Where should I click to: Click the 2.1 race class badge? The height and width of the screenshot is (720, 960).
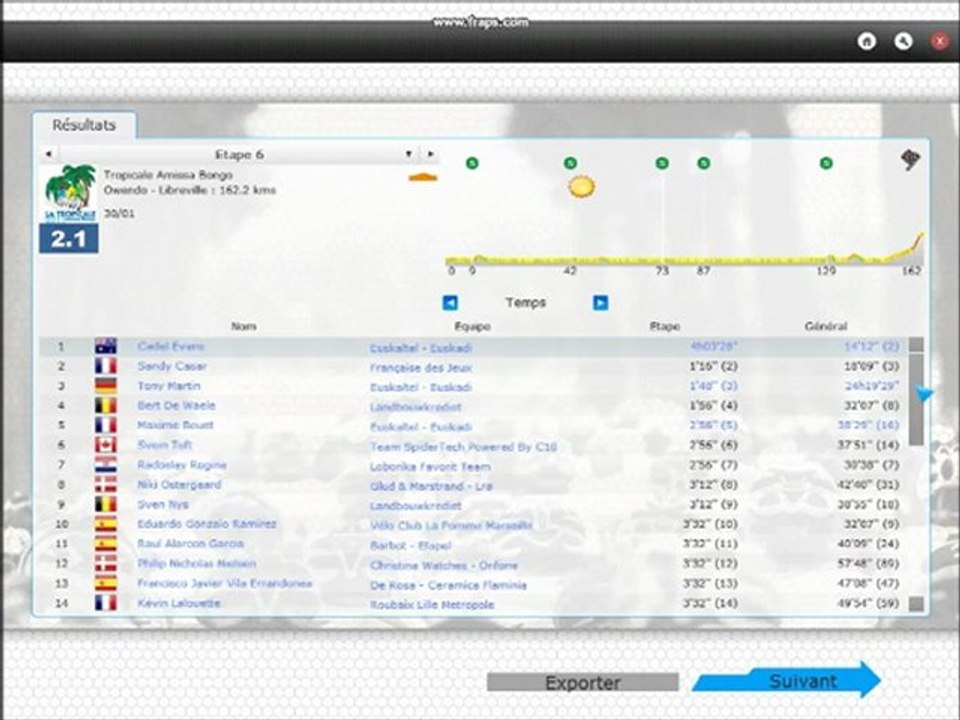69,238
